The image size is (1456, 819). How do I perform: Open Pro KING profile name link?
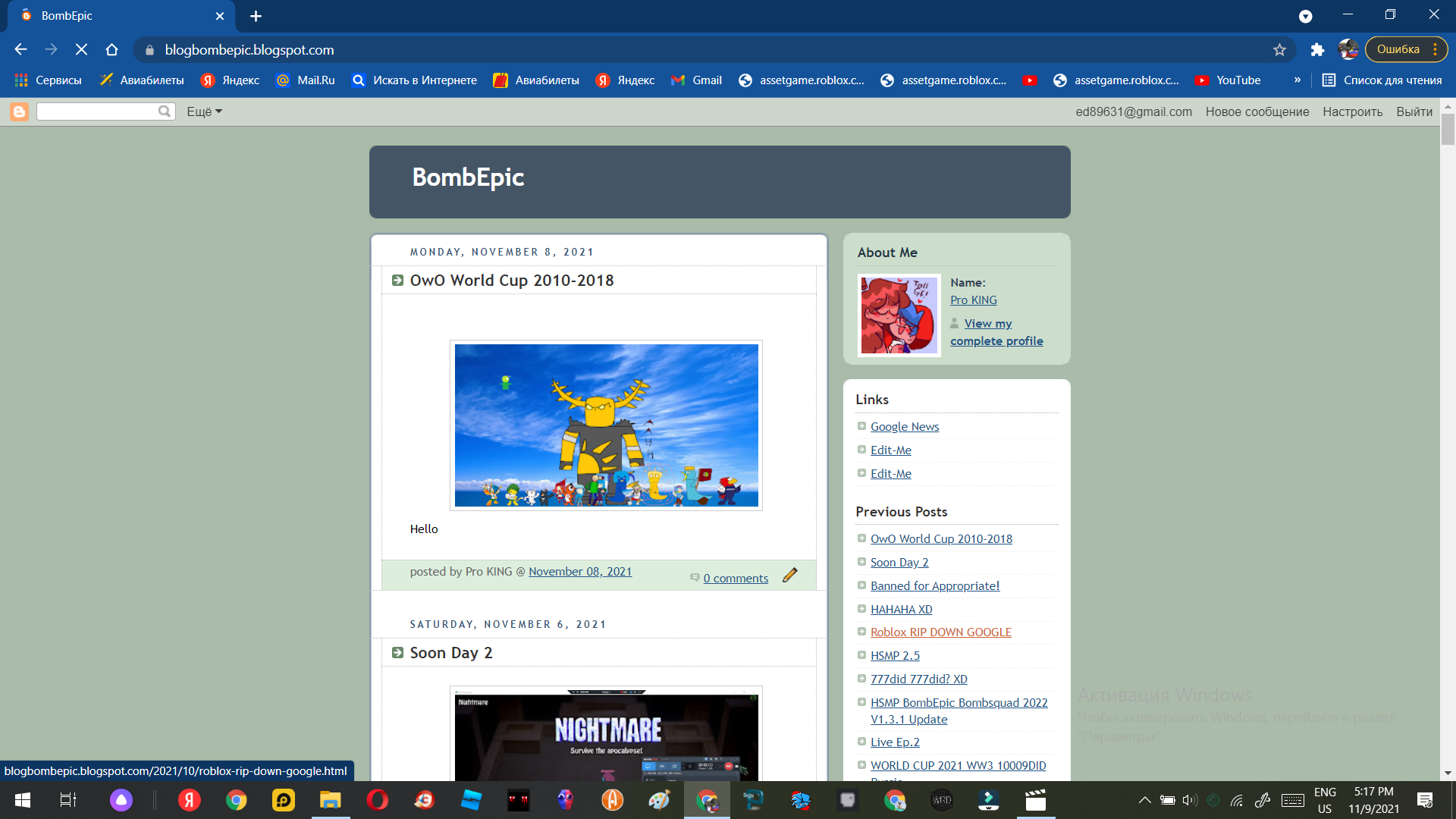pyautogui.click(x=974, y=300)
